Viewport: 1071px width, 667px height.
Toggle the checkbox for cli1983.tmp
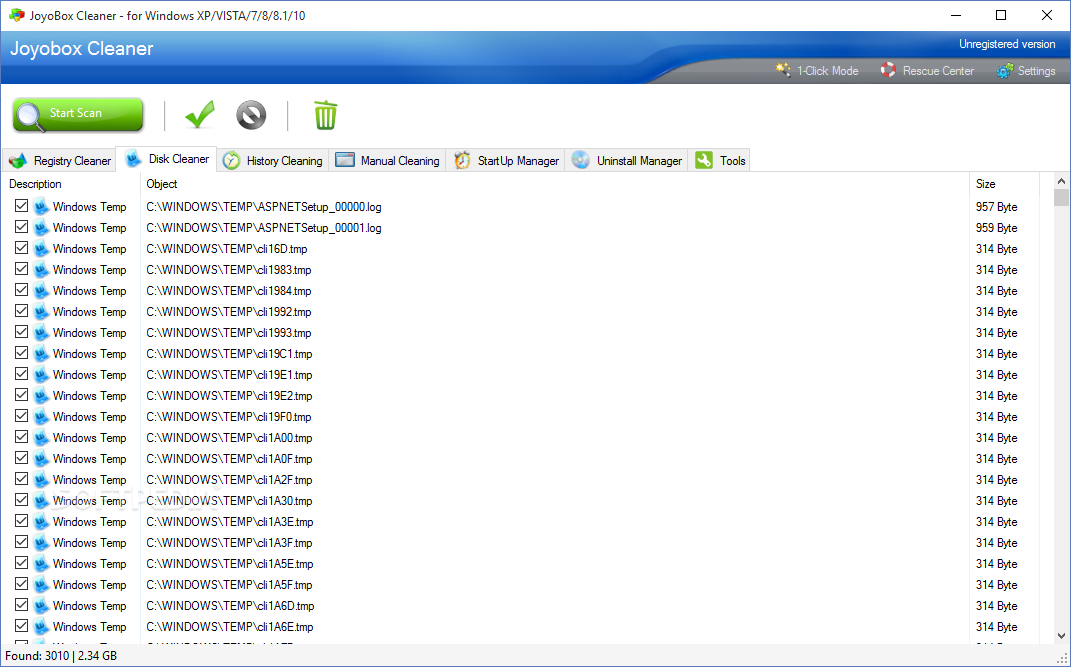(21, 269)
